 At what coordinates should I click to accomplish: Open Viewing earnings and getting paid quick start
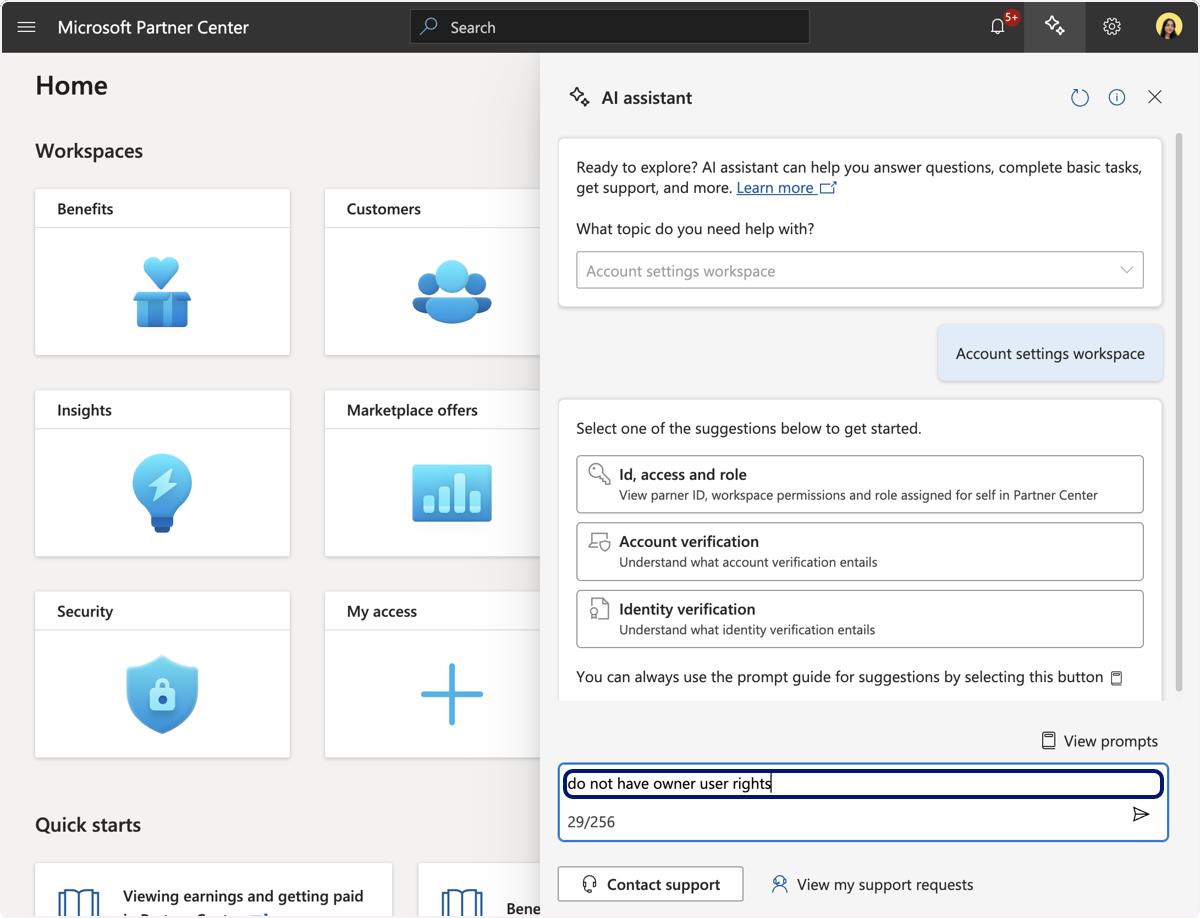click(243, 896)
